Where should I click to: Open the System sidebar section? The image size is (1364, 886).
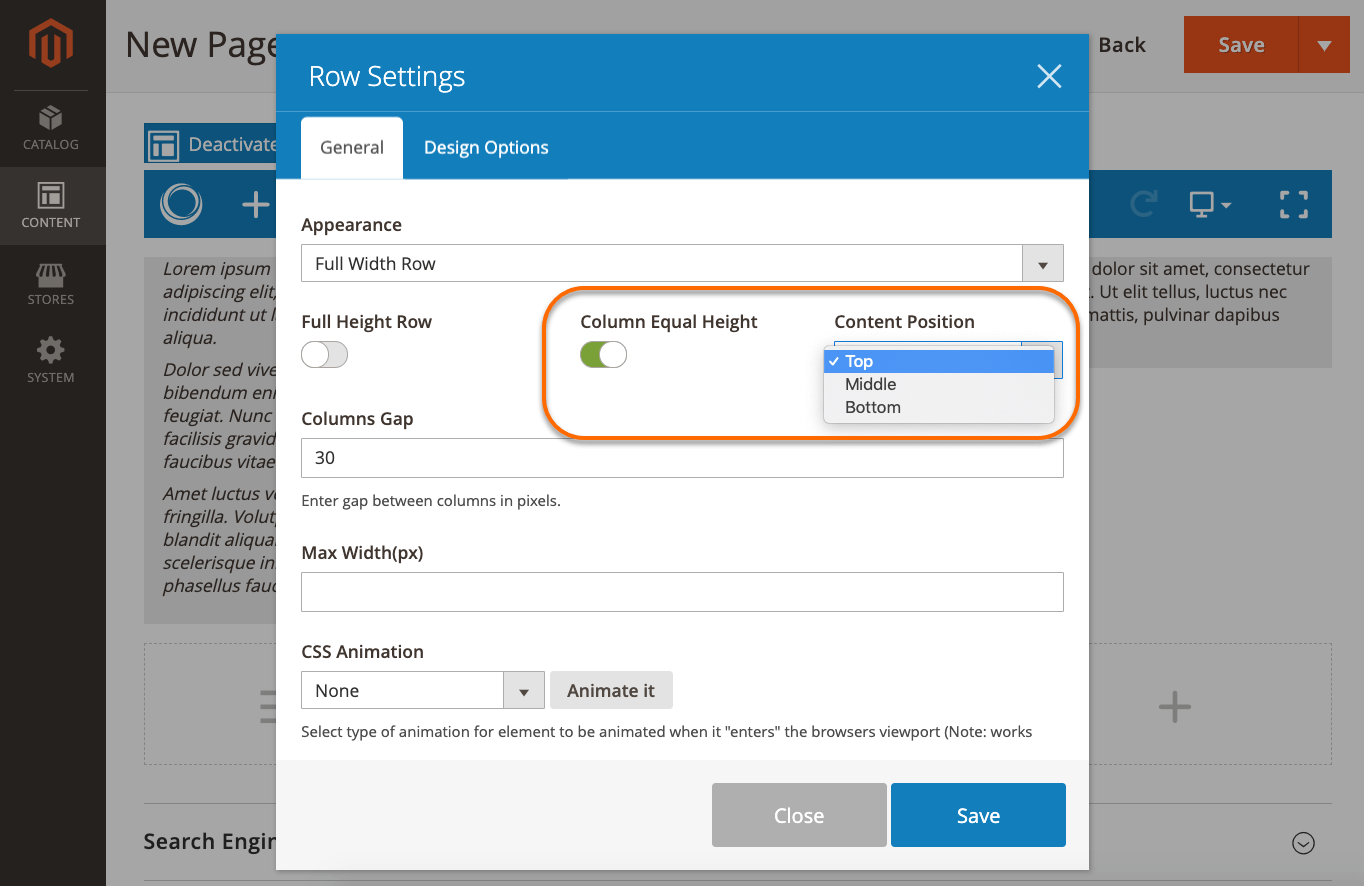tap(51, 361)
